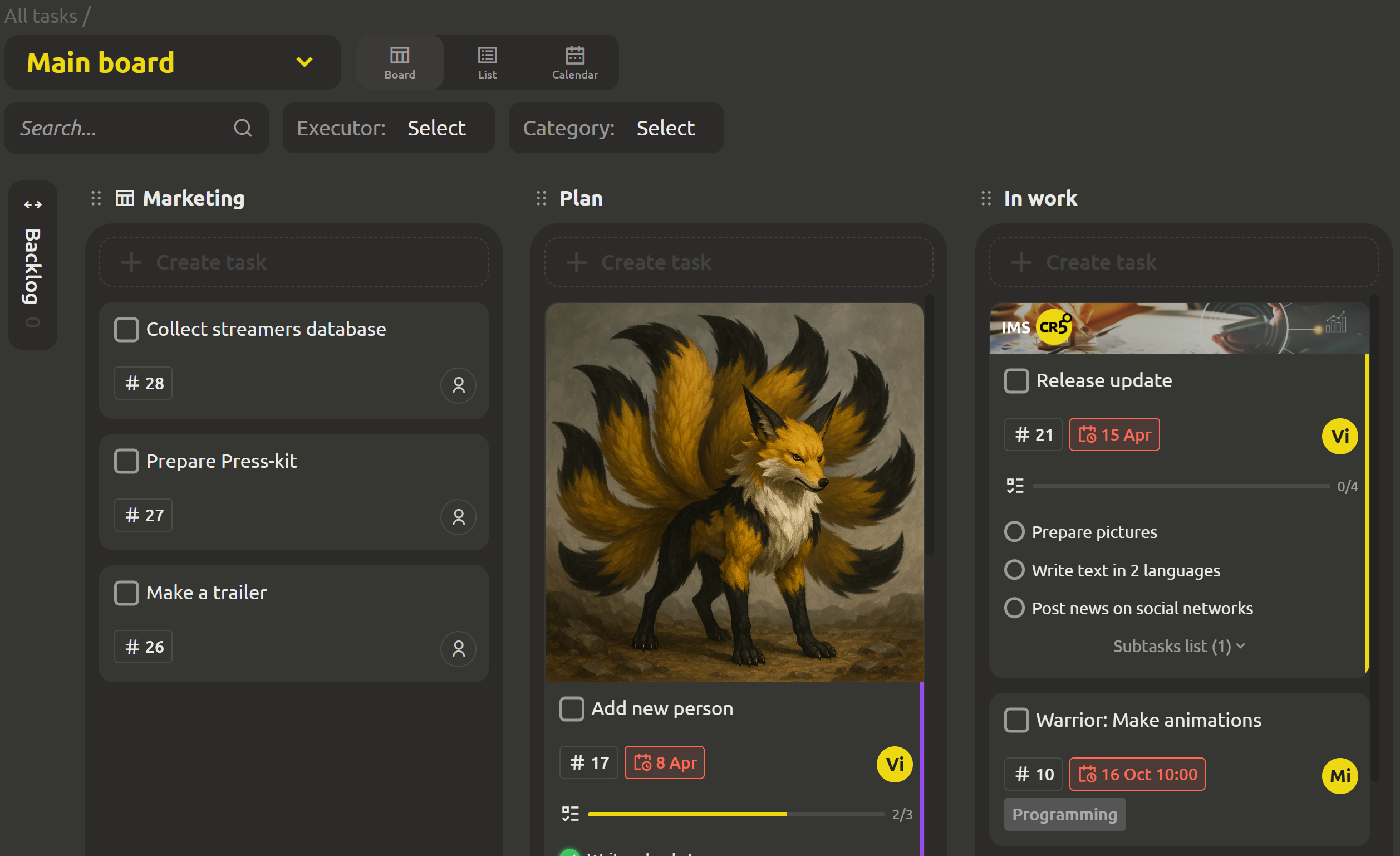Image resolution: width=1400 pixels, height=856 pixels.
Task: Click the Backlog vertical label
Action: [x=33, y=266]
